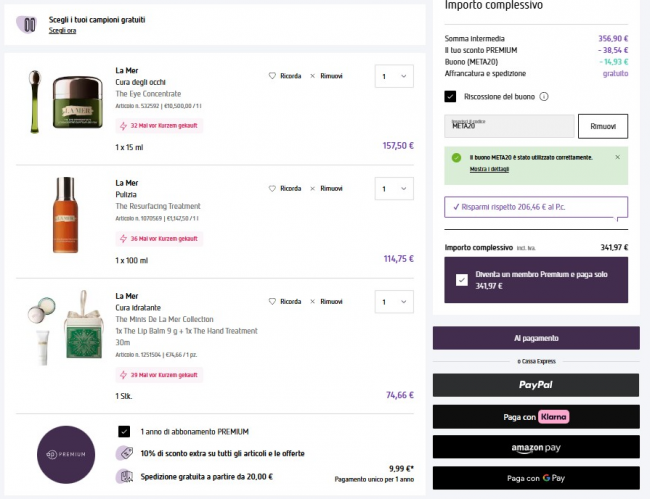The height and width of the screenshot is (499, 650).
Task: Open quantity dropdown for The Eye Concentrate
Action: 393,76
